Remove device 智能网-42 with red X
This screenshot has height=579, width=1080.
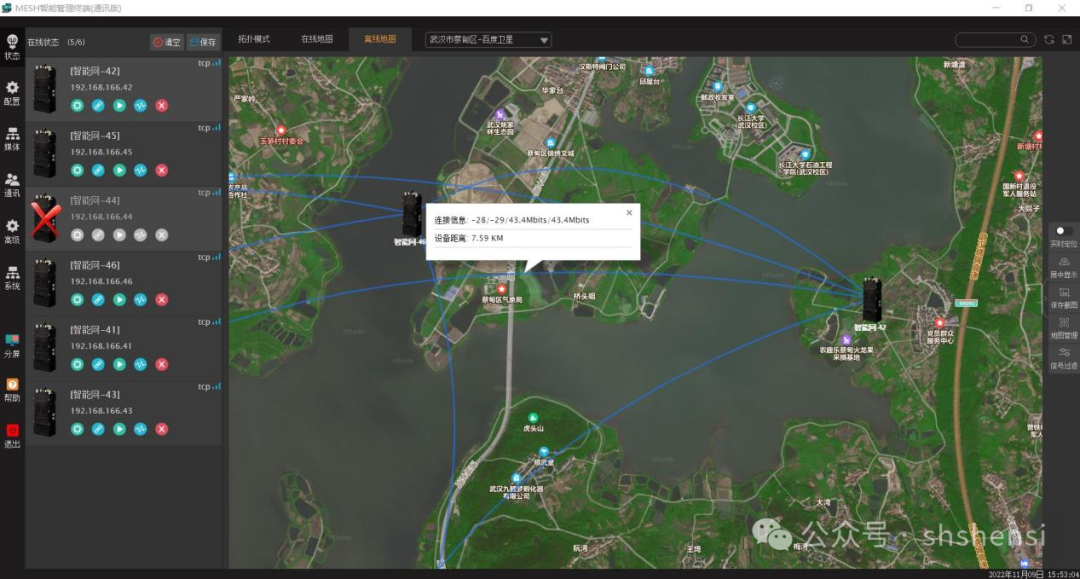pos(162,105)
